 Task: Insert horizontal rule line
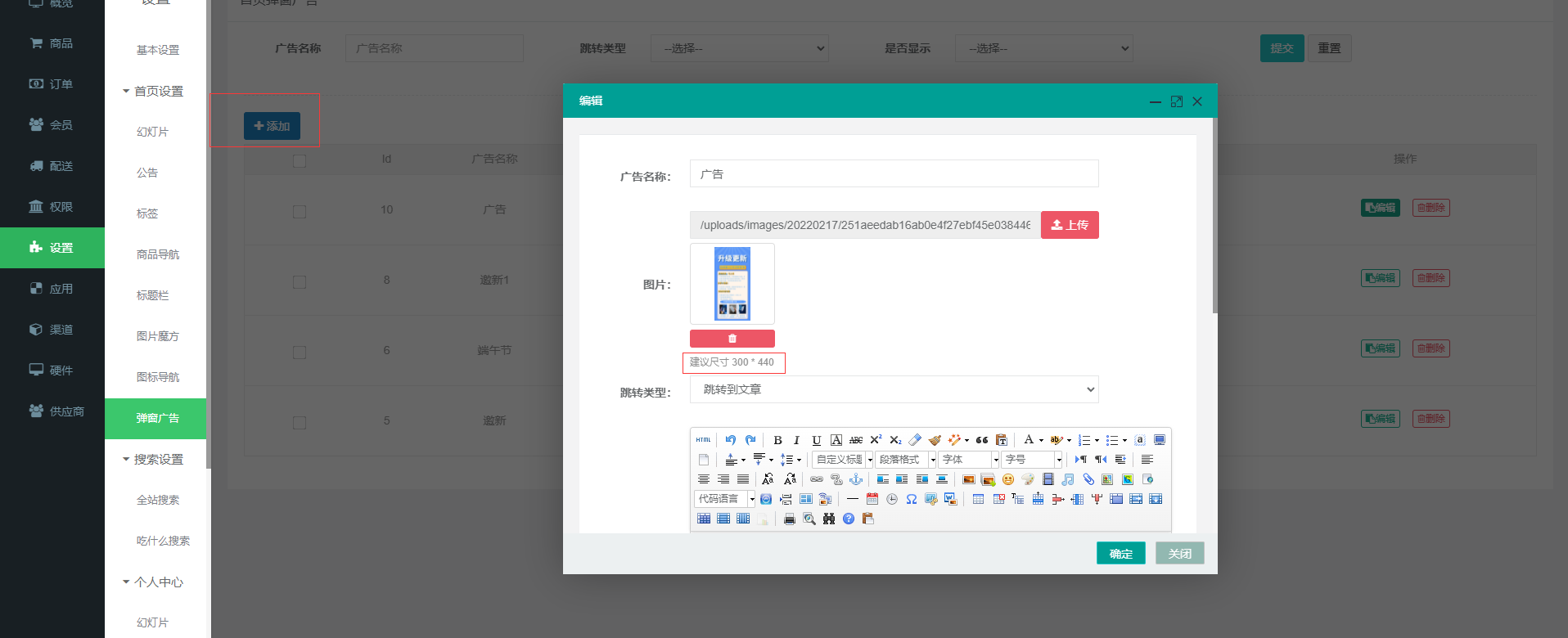point(853,499)
